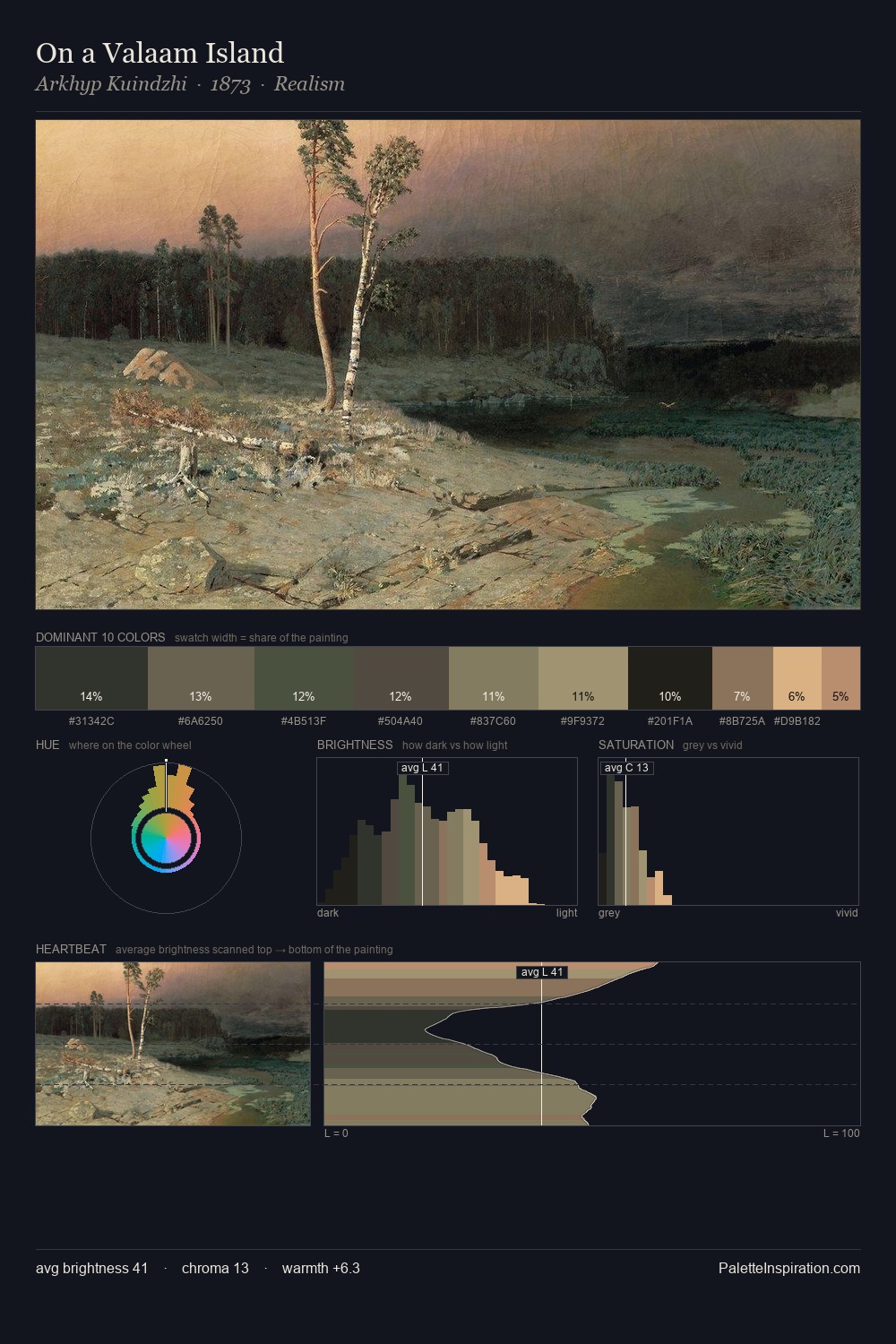Viewport: 896px width, 1344px height.
Task: Click the #6A6250 hex code label
Action: pyautogui.click(x=201, y=721)
